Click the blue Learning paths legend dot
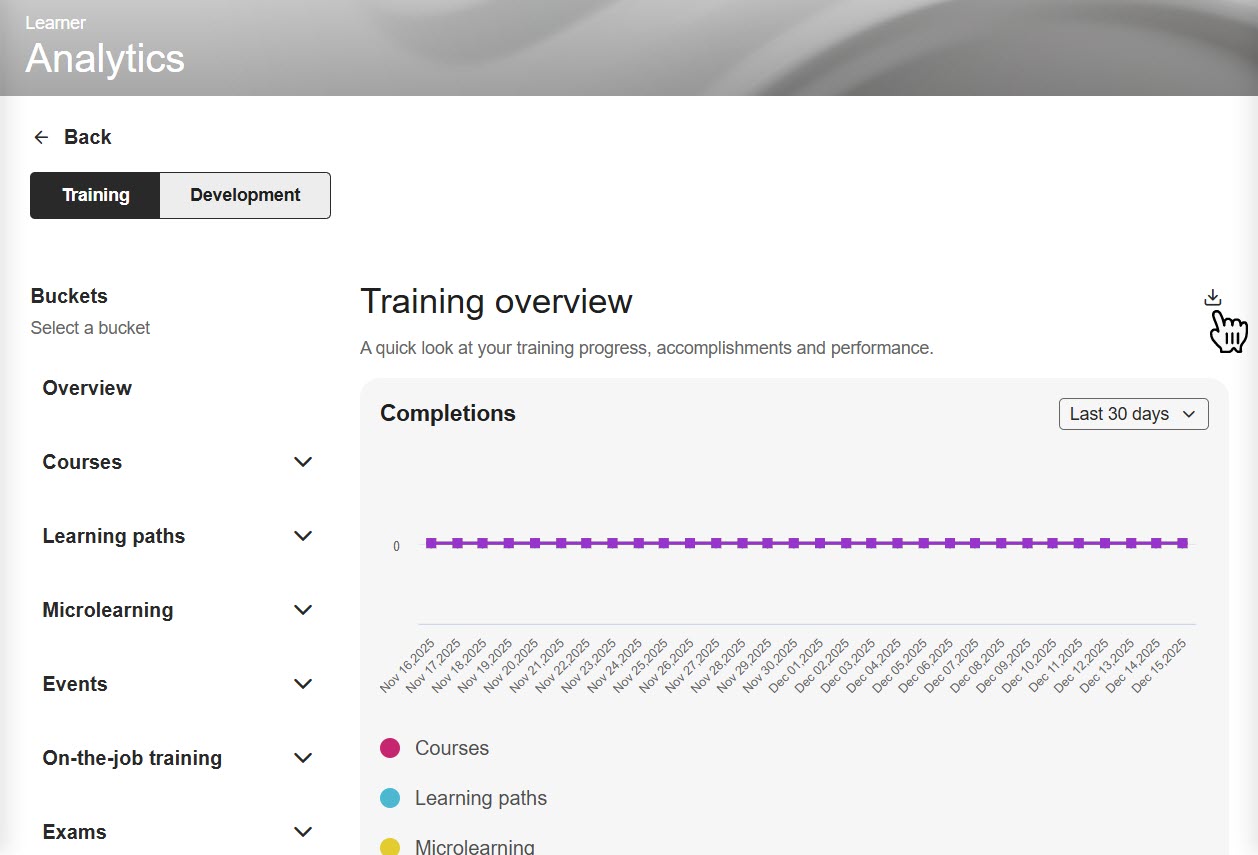Screen dimensions: 1258x855 tap(390, 798)
